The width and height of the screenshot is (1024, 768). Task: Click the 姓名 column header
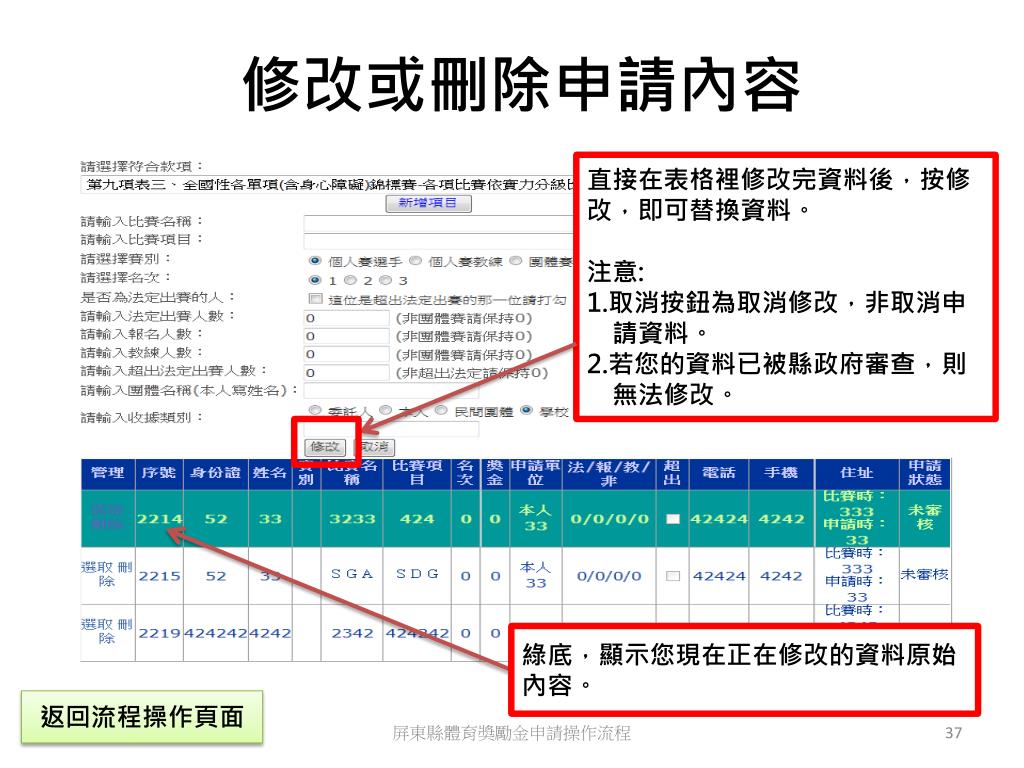(270, 473)
